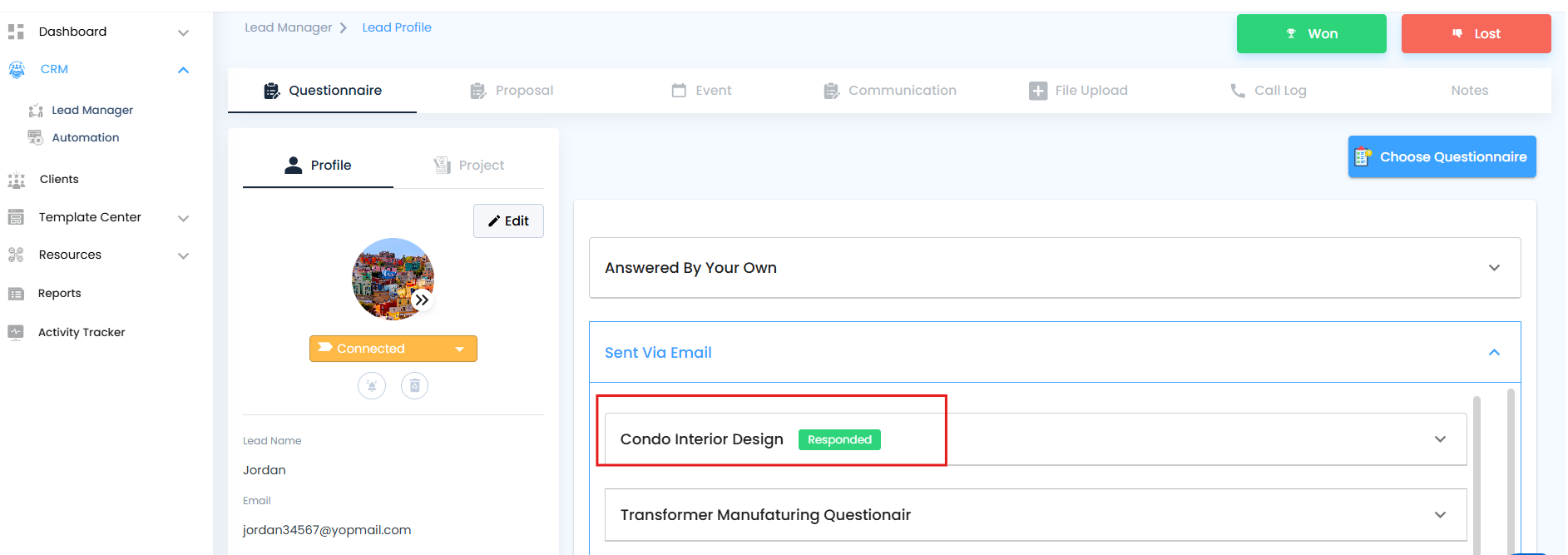Collapse the Sent Via Email section
Viewport: 1568px width, 555px height.
[x=1055, y=353]
